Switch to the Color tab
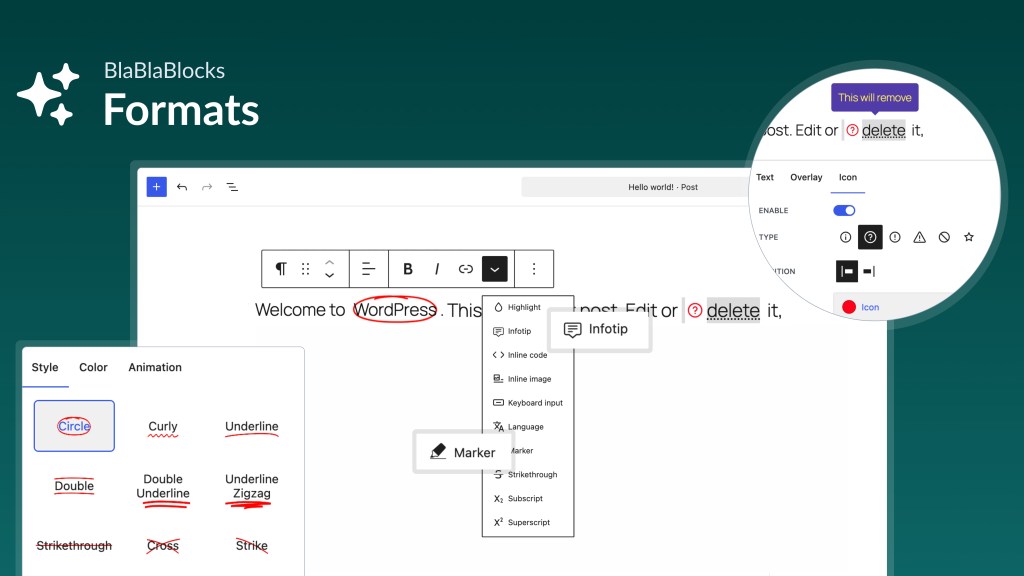The height and width of the screenshot is (576, 1024). (x=93, y=367)
